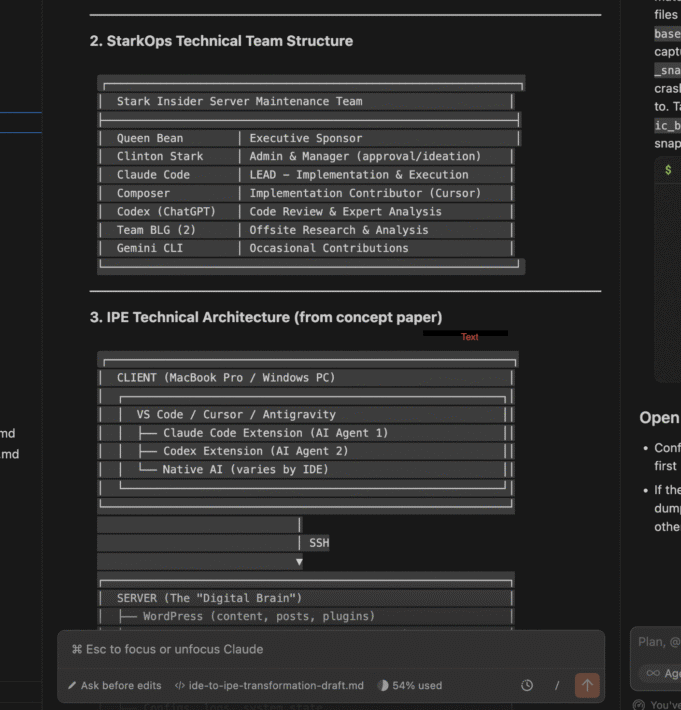Toggle the Ask before edits mode

114,686
